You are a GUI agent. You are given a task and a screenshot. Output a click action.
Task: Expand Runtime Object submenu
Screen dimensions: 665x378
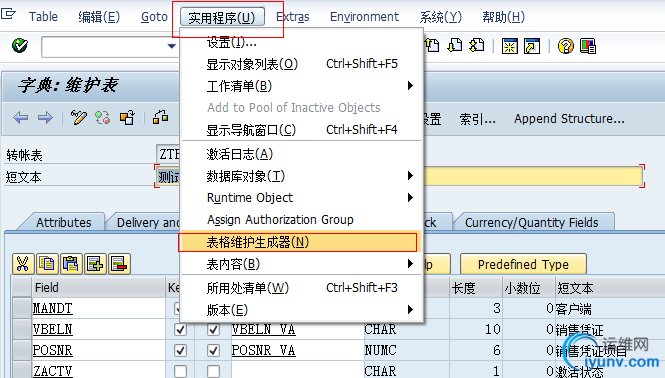pos(301,198)
